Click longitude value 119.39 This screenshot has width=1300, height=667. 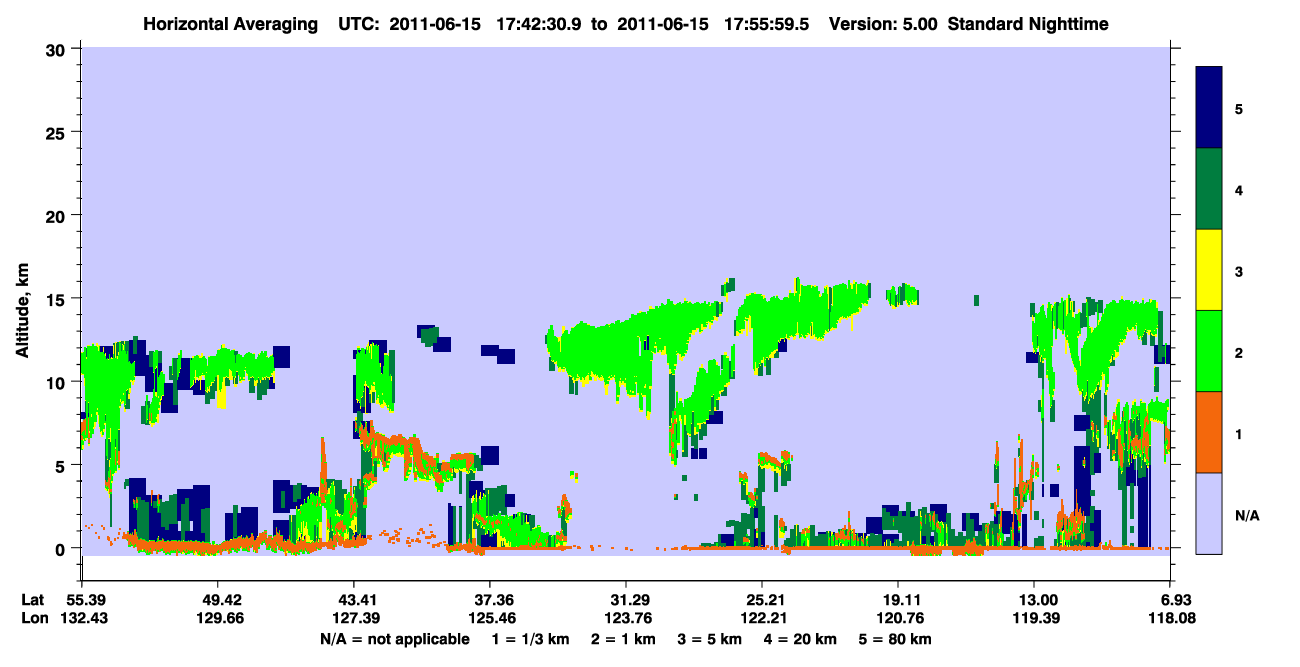(x=1034, y=619)
